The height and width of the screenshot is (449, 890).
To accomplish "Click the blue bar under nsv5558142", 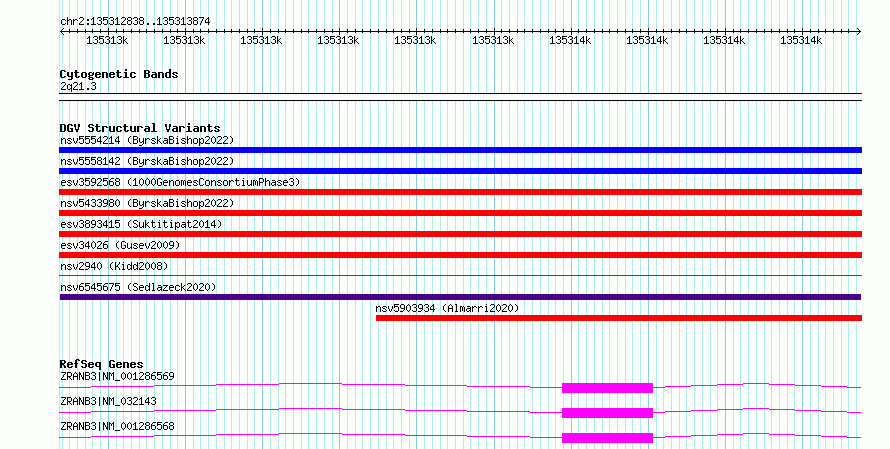I will (x=460, y=171).
